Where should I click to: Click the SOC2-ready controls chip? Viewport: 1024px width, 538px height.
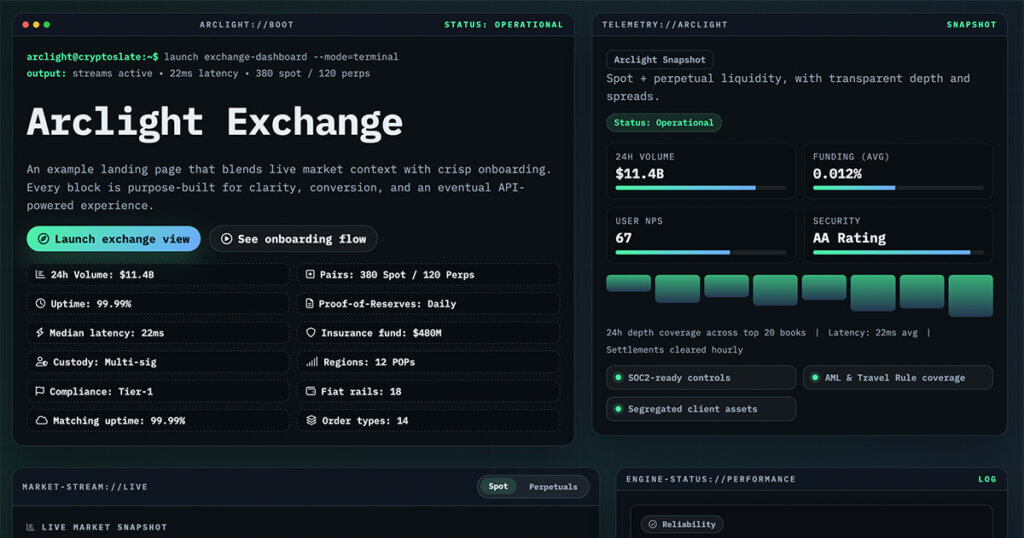[701, 377]
